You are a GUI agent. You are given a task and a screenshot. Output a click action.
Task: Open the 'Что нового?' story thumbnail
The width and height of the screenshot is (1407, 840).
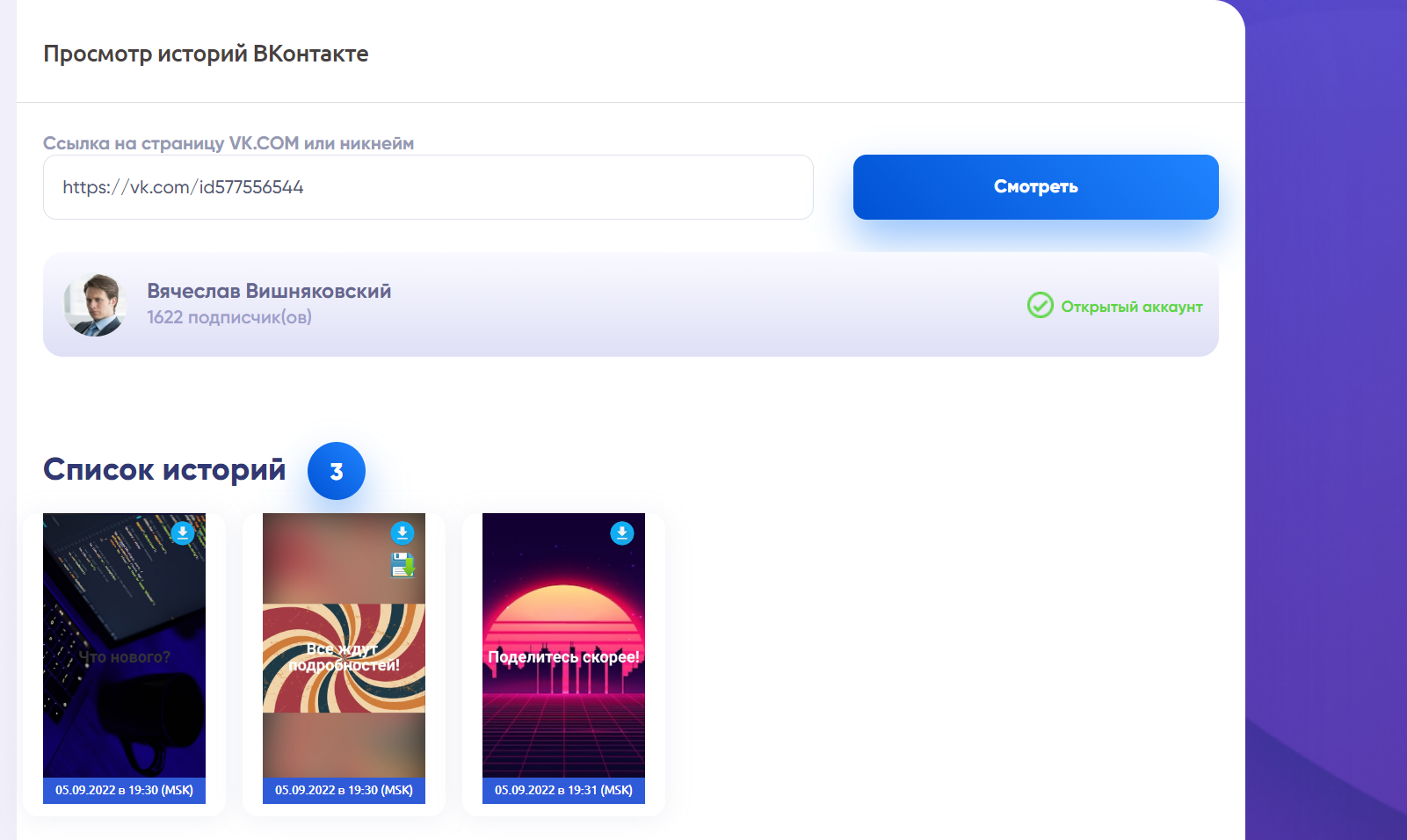coord(124,646)
